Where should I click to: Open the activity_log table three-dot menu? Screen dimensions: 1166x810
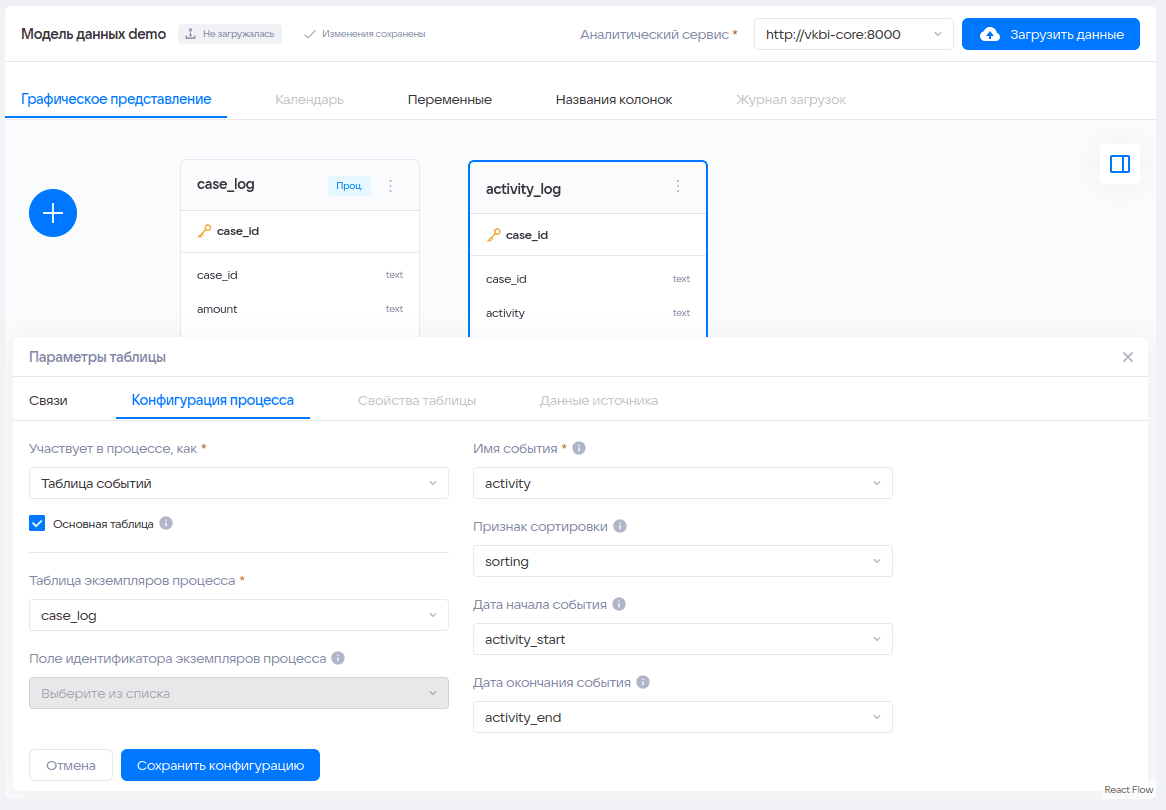coord(677,186)
